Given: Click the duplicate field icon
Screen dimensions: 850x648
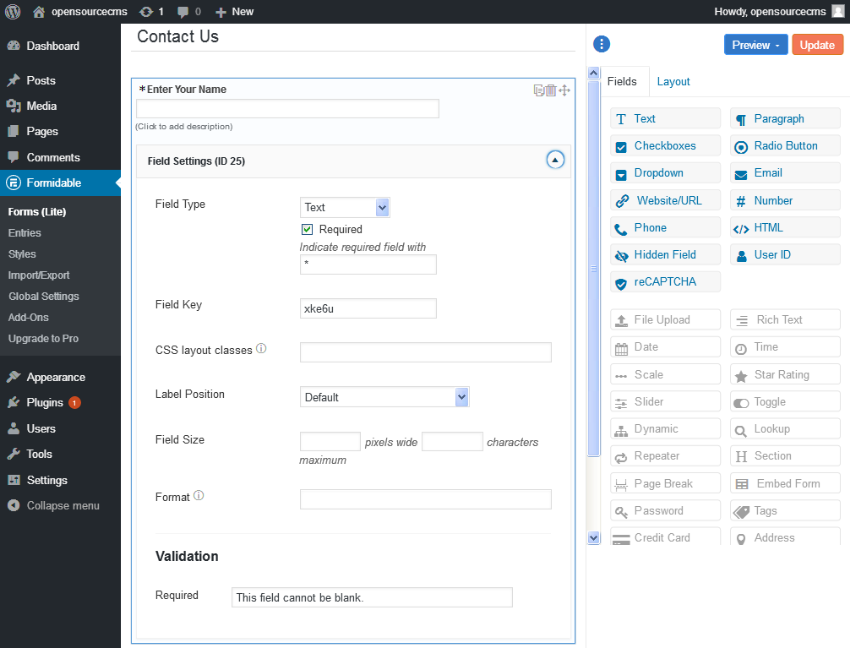Looking at the screenshot, I should 539,90.
